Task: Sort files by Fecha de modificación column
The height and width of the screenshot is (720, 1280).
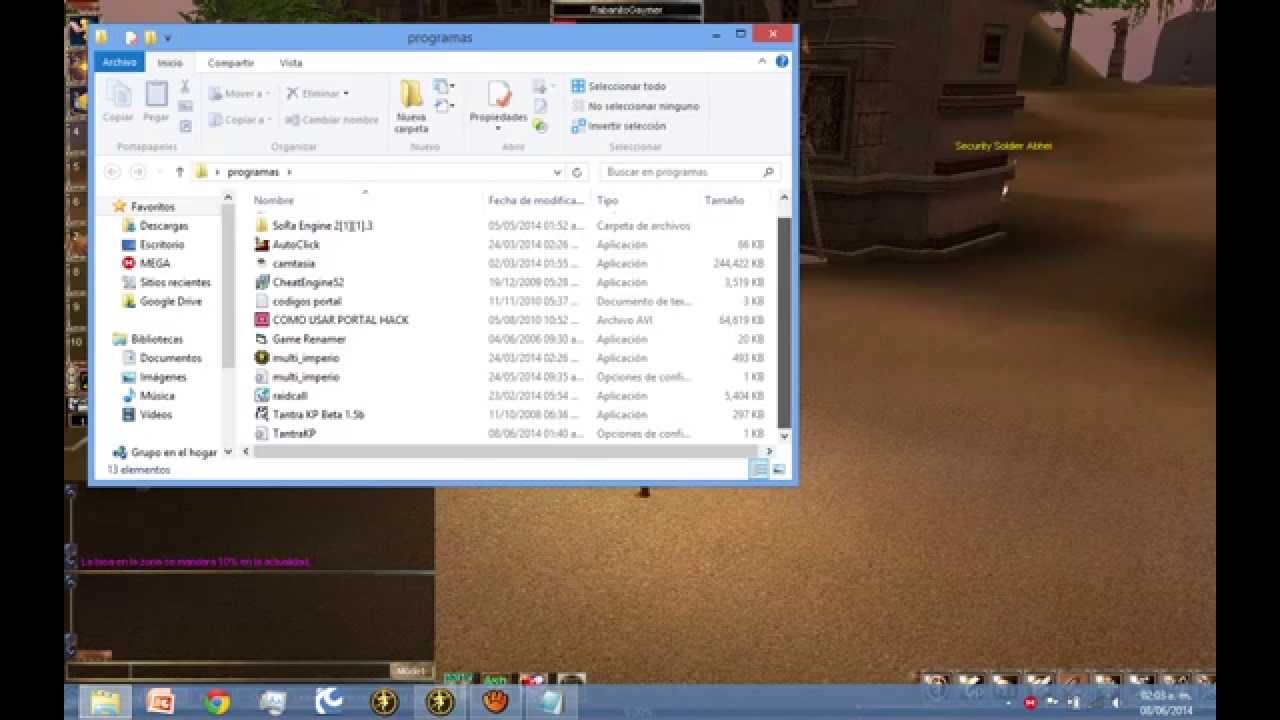Action: click(x=536, y=200)
